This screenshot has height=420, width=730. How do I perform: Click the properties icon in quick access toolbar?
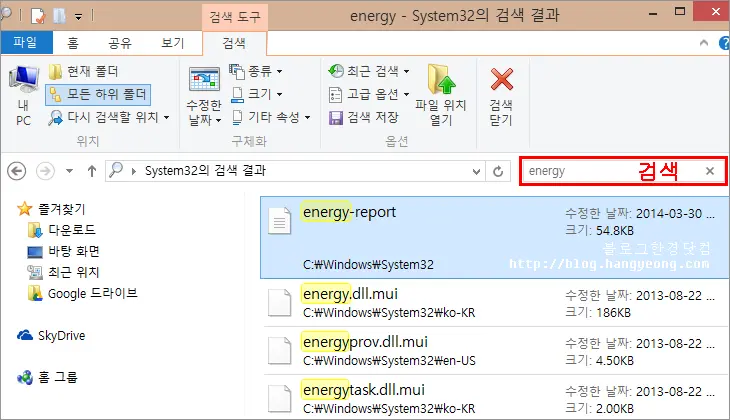tap(38, 16)
